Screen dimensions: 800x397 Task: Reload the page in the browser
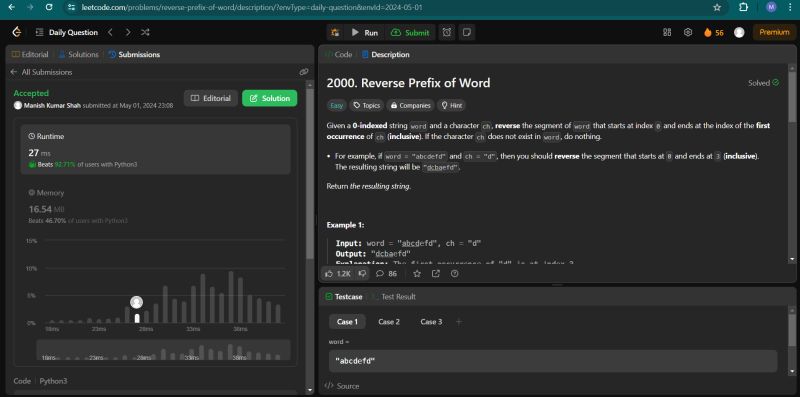[x=49, y=8]
